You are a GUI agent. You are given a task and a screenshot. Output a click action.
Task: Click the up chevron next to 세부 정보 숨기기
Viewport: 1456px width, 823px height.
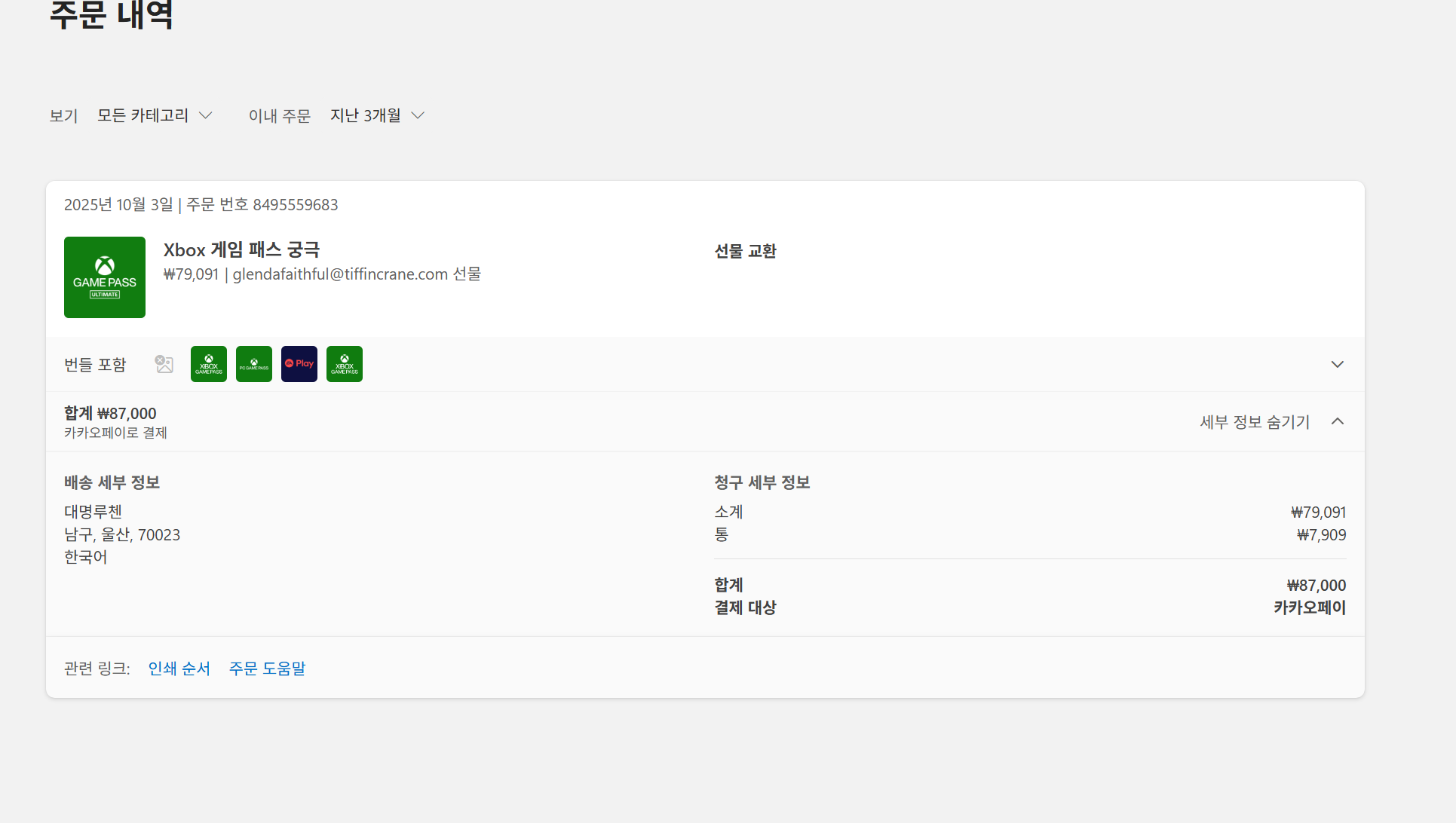tap(1338, 421)
